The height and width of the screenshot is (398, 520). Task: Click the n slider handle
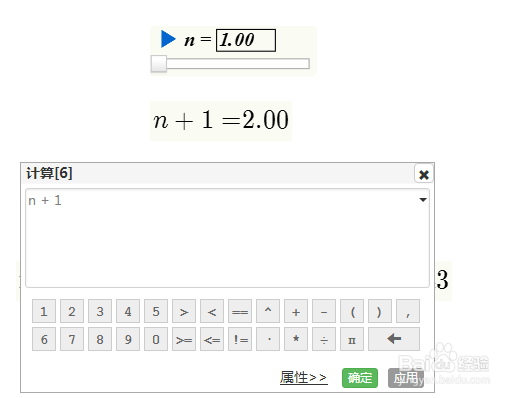(x=159, y=64)
